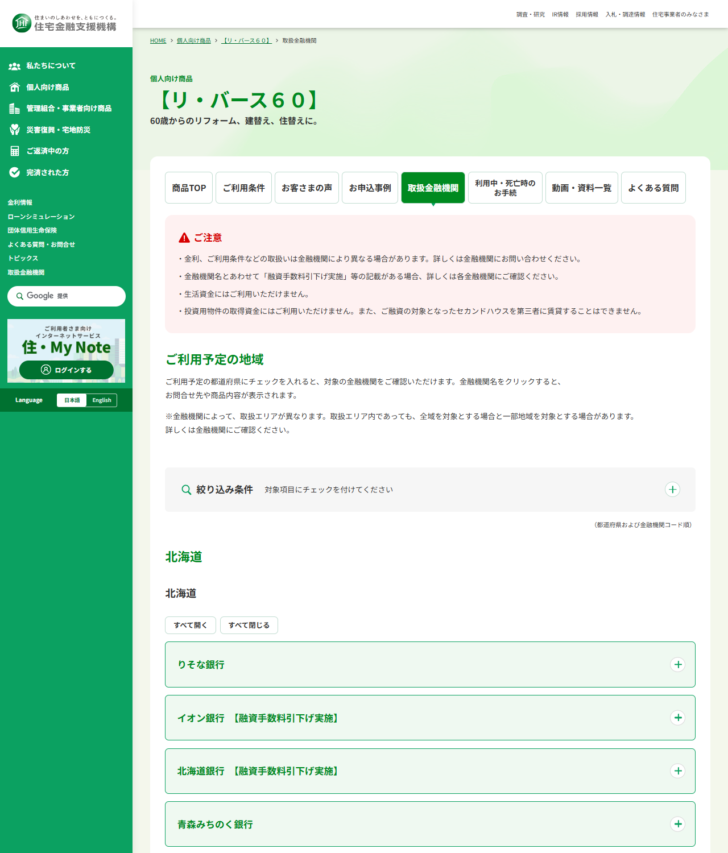The width and height of the screenshot is (728, 853).
Task: Select the 取扱金融機関 tab
Action: click(x=433, y=188)
